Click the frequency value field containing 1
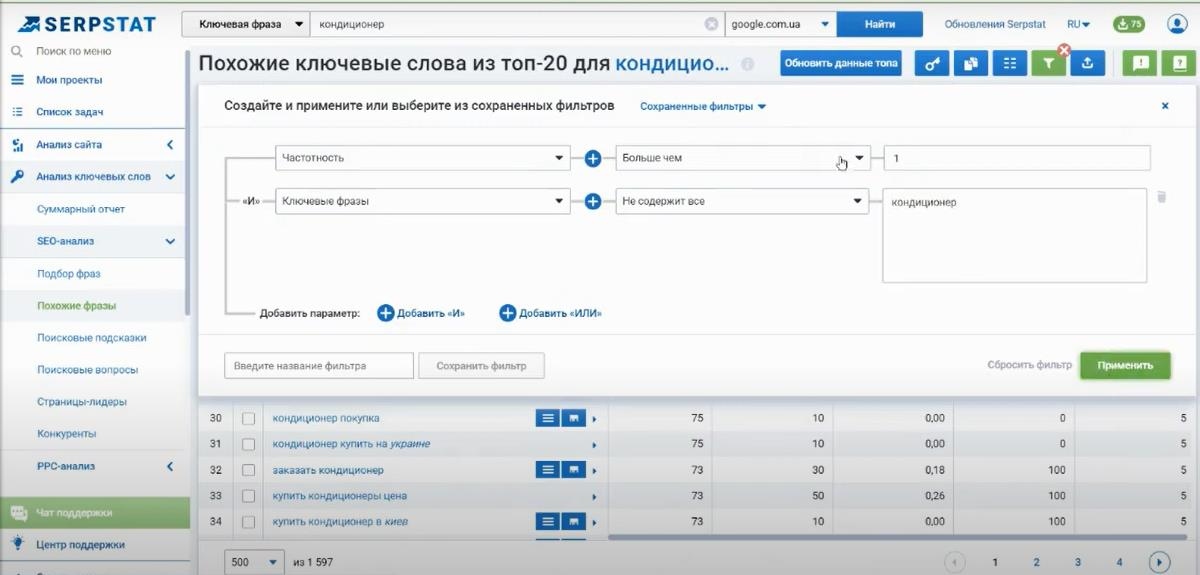Image resolution: width=1200 pixels, height=575 pixels. [x=1017, y=158]
